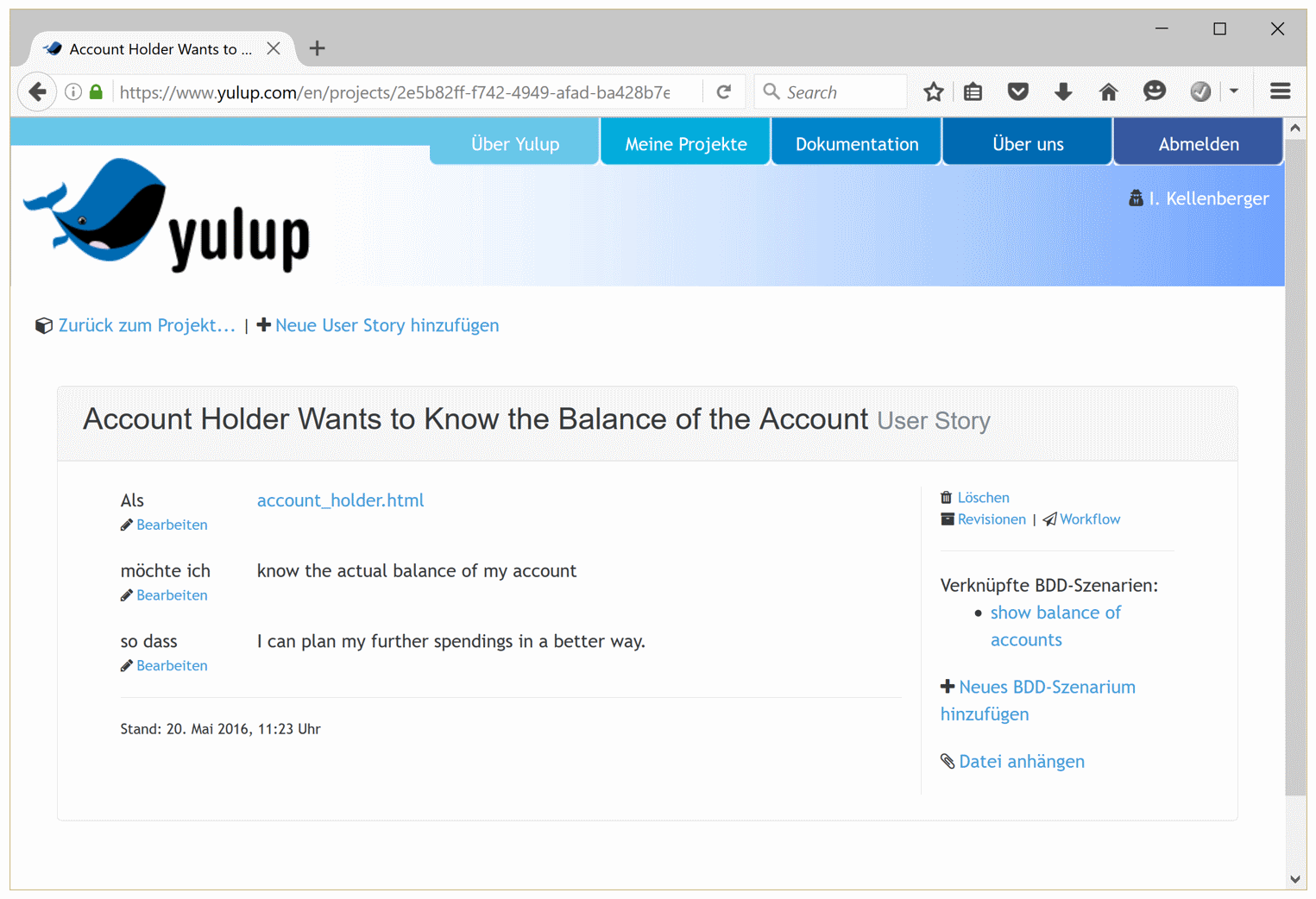This screenshot has height=899, width=1316.
Task: Click the archive icon beside Revisionen
Action: click(948, 519)
